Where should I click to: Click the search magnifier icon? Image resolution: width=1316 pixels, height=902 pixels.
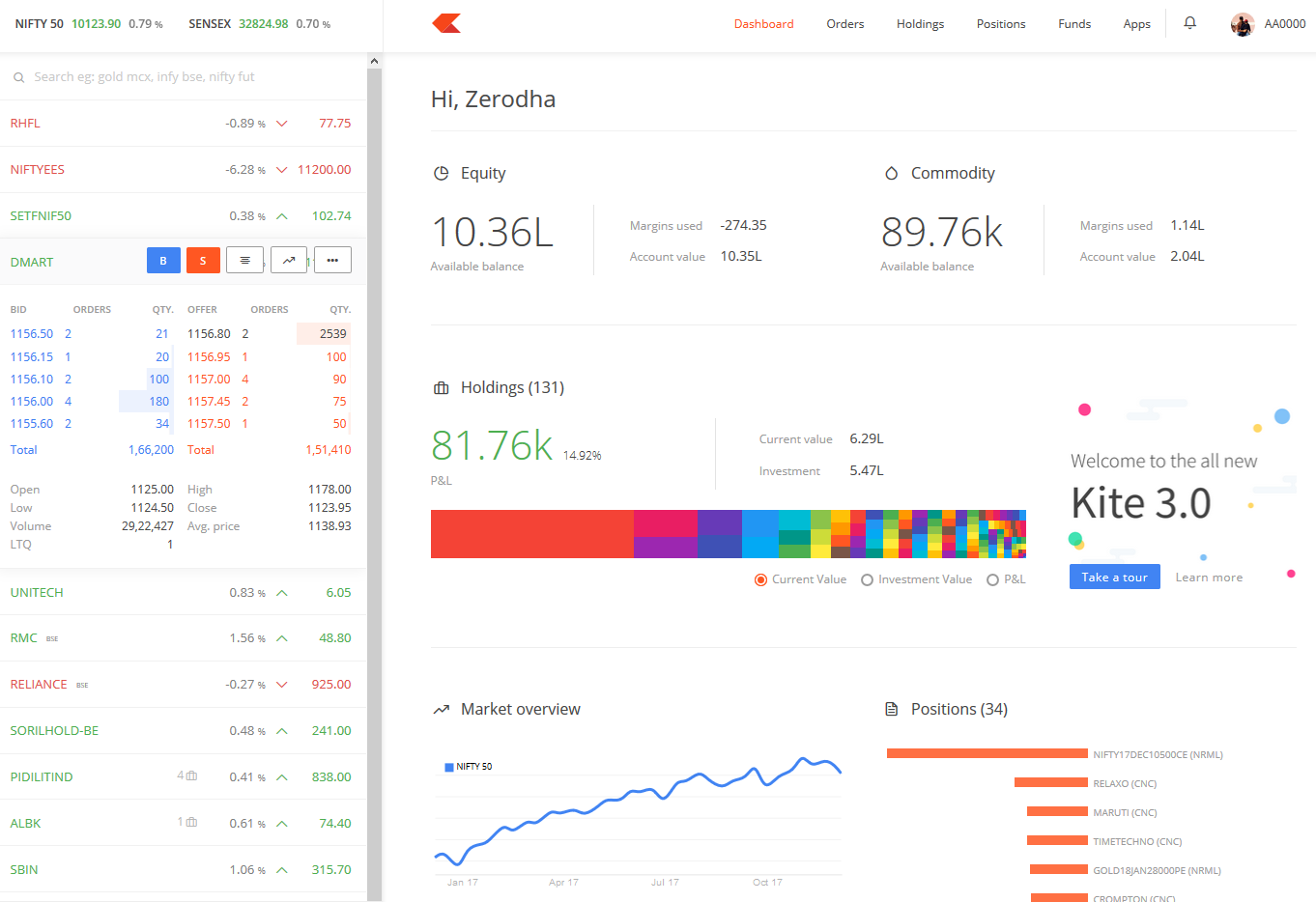point(18,77)
